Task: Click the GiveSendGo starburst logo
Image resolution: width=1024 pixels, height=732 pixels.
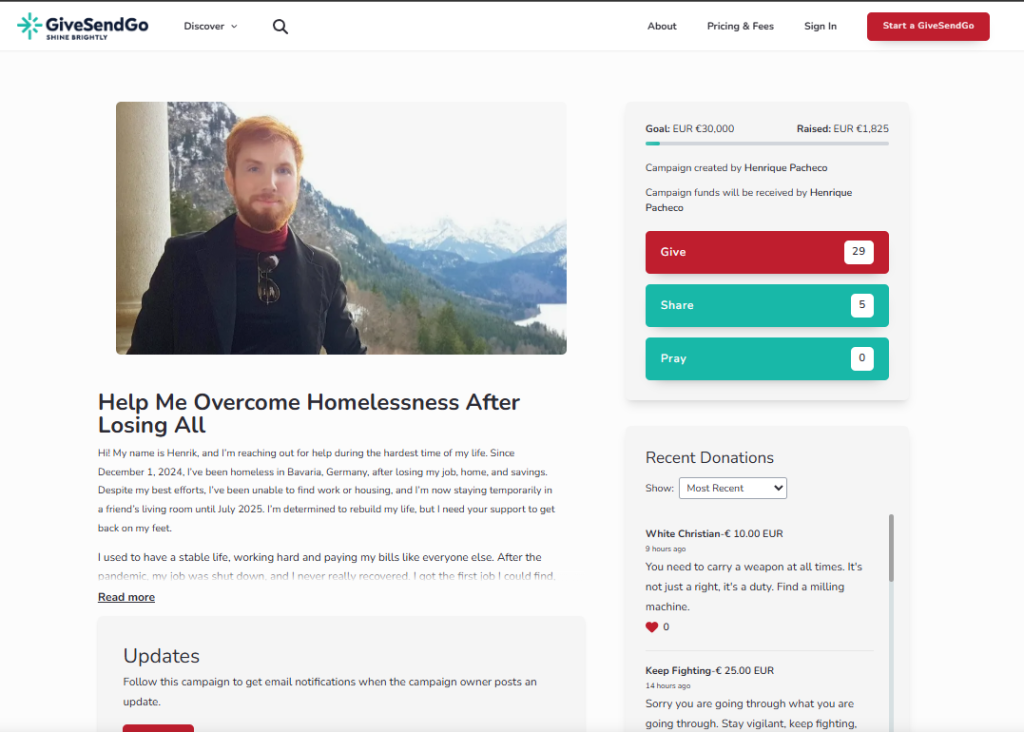Action: coord(29,26)
